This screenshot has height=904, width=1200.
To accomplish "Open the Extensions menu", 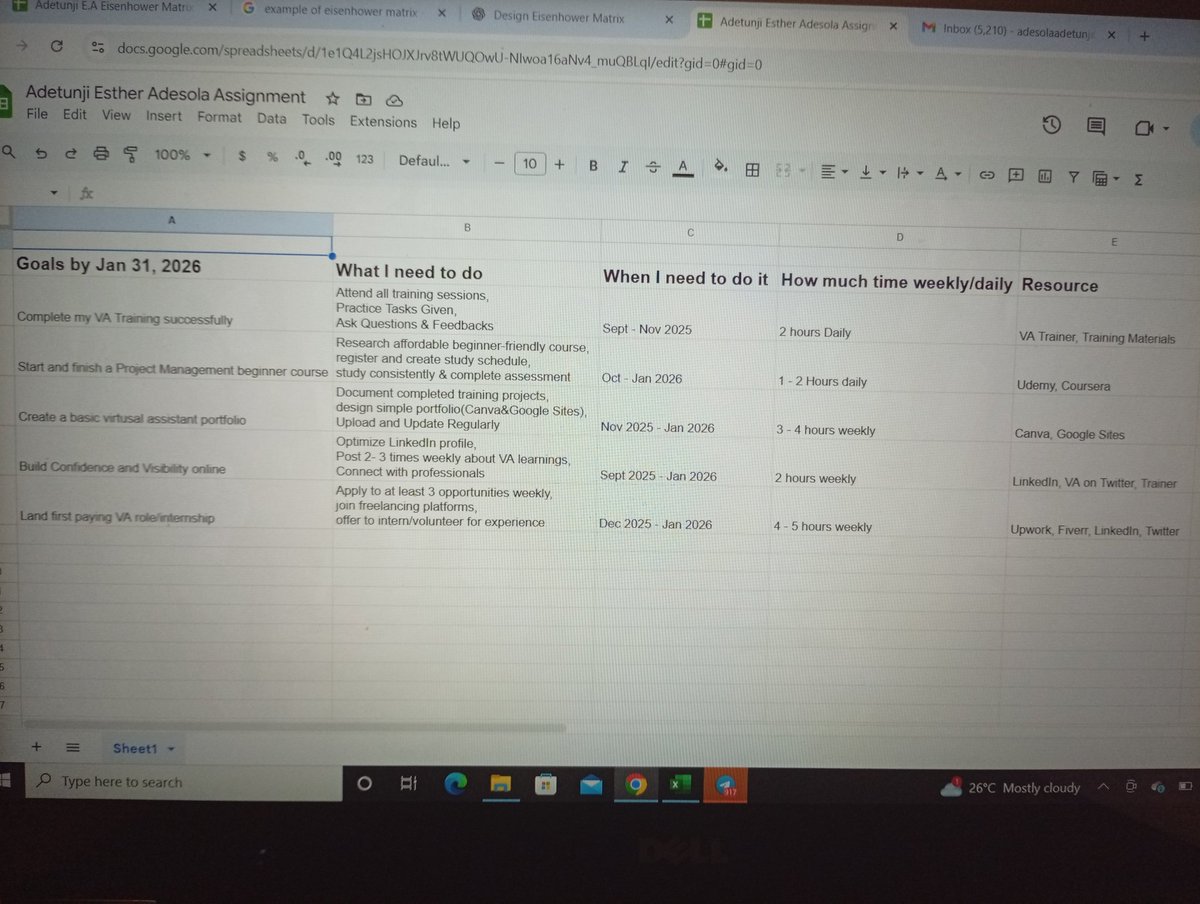I will (x=383, y=122).
